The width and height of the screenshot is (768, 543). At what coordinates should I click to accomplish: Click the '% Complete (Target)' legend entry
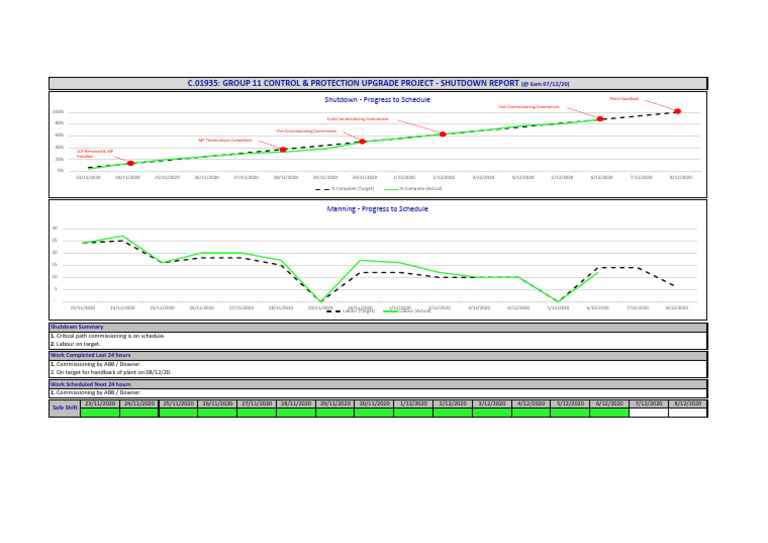click(x=344, y=189)
